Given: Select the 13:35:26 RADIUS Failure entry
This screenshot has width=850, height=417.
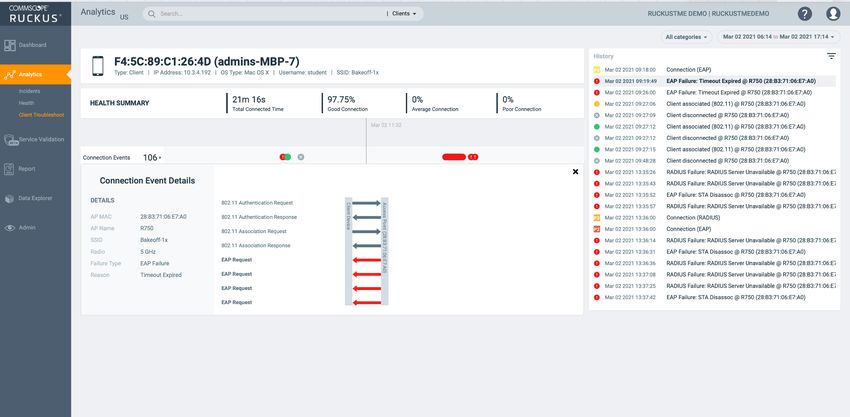Looking at the screenshot, I should (x=714, y=172).
